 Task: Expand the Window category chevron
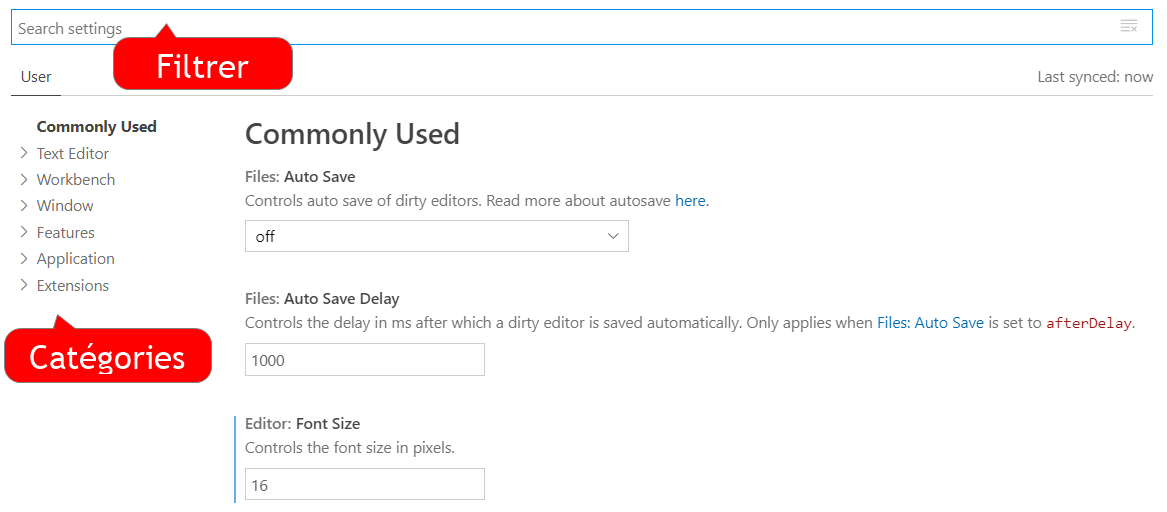24,205
